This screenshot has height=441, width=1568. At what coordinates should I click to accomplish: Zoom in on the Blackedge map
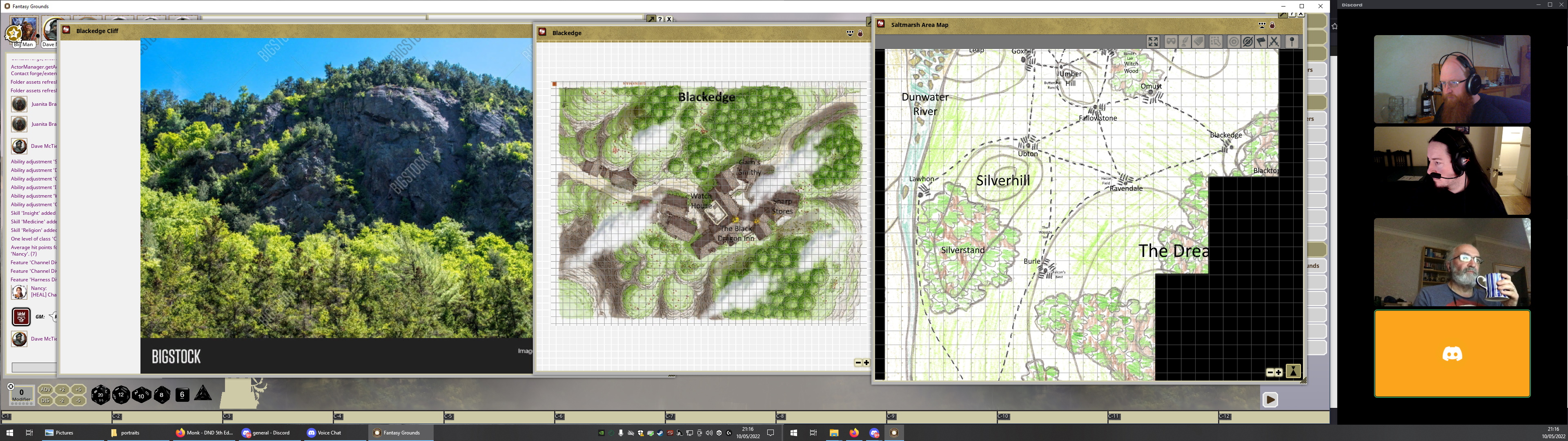[x=866, y=363]
